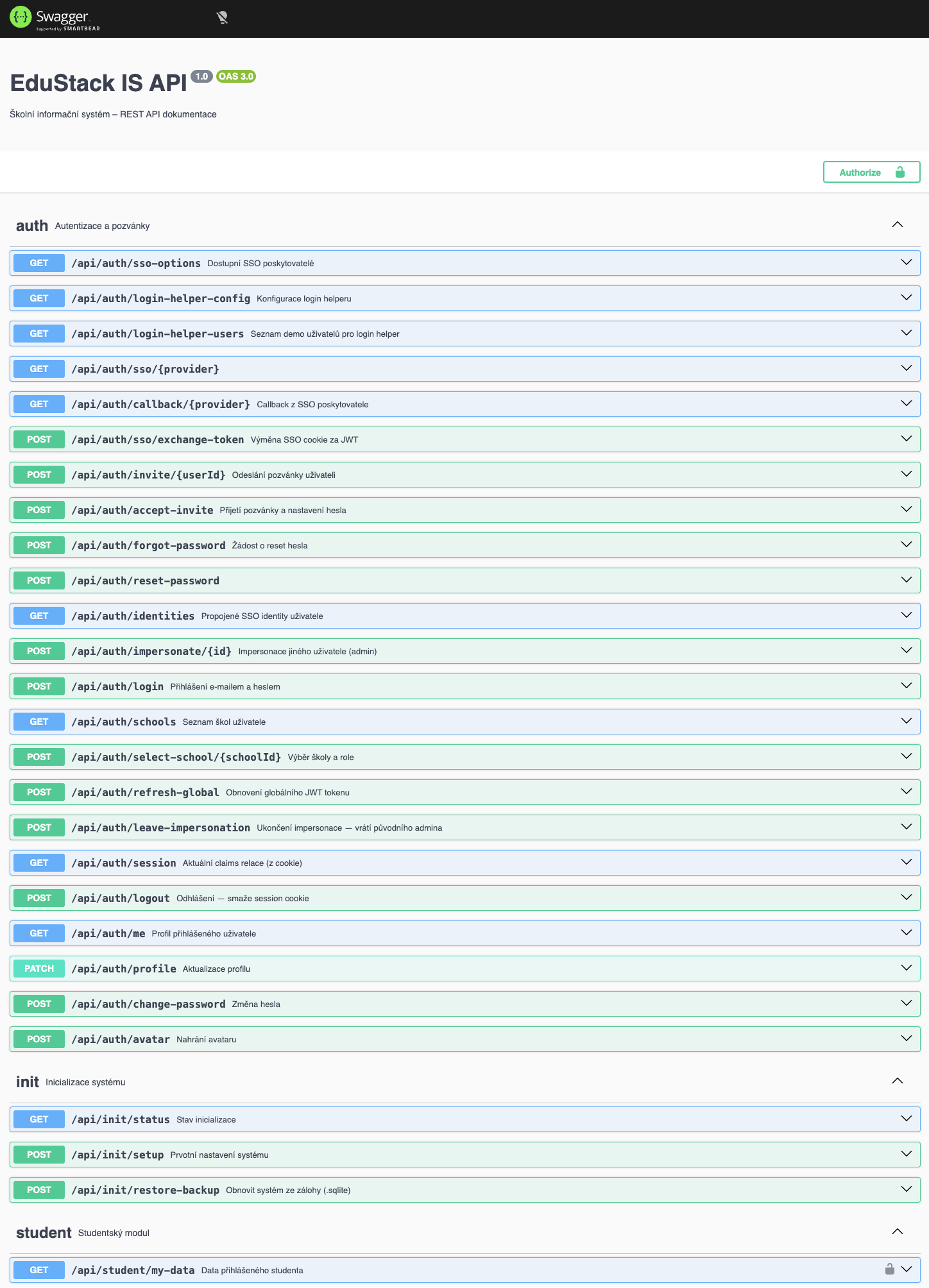Expand /api/auth/accept-invite arrow
The width and height of the screenshot is (929, 1288).
[x=907, y=509]
